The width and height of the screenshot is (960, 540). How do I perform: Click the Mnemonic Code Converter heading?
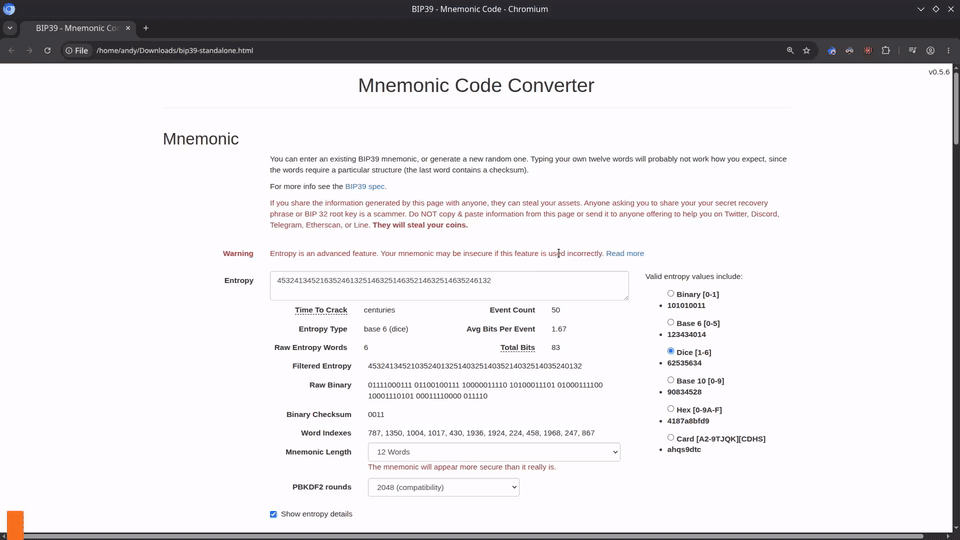pyautogui.click(x=476, y=86)
